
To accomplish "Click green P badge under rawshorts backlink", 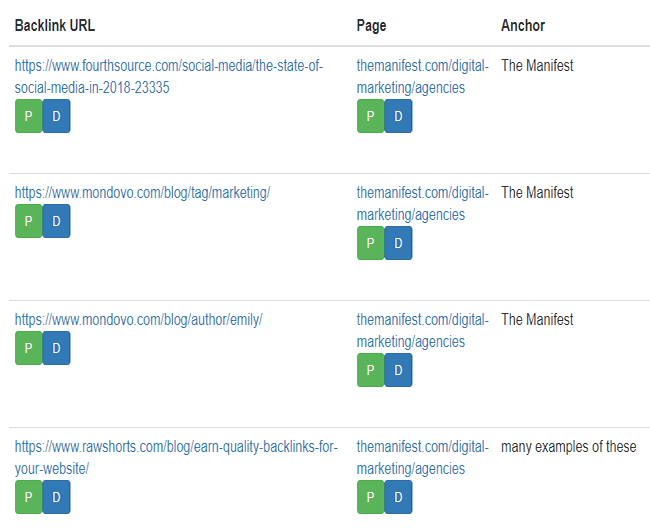I will coord(29,497).
